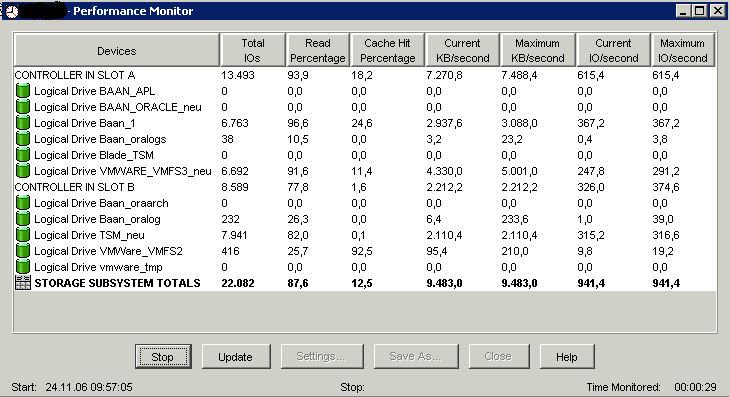Select the TSM_neu drive icon
Viewport: 730px width, 397px height.
[x=23, y=235]
